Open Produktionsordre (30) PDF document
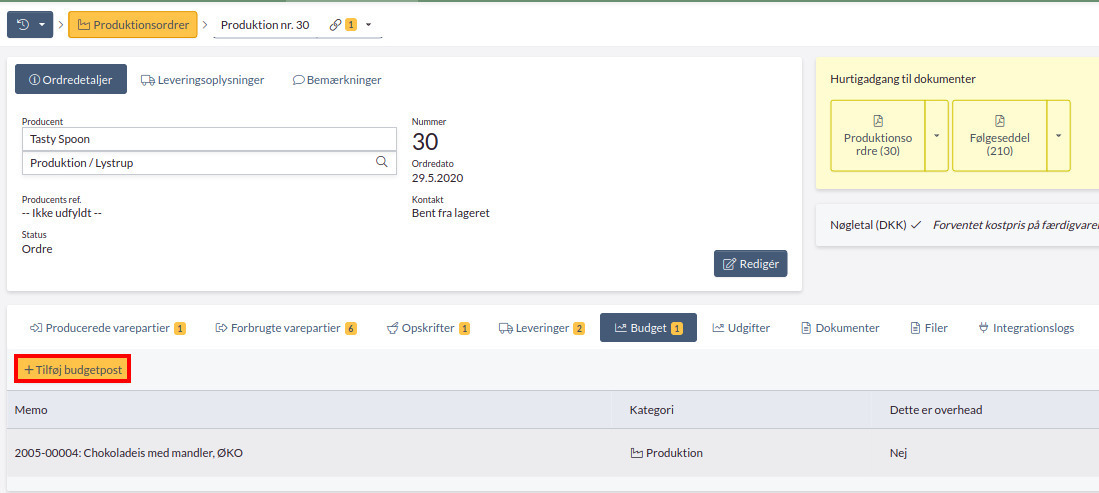 tap(877, 136)
